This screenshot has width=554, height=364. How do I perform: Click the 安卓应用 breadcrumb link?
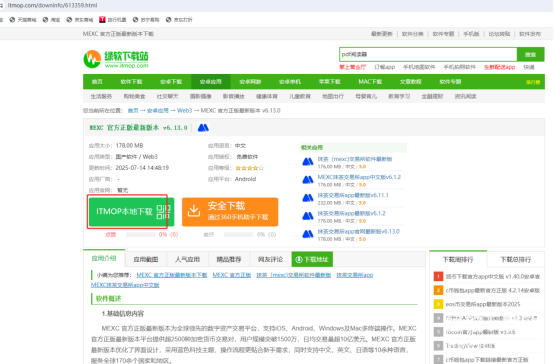[x=158, y=111]
